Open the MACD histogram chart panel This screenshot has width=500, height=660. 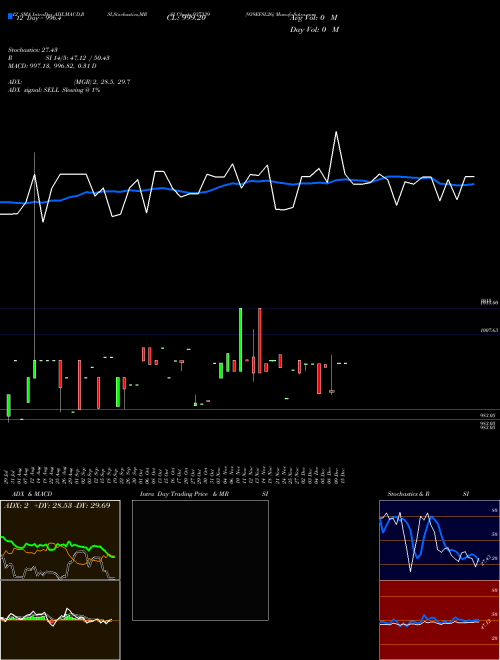[60, 620]
